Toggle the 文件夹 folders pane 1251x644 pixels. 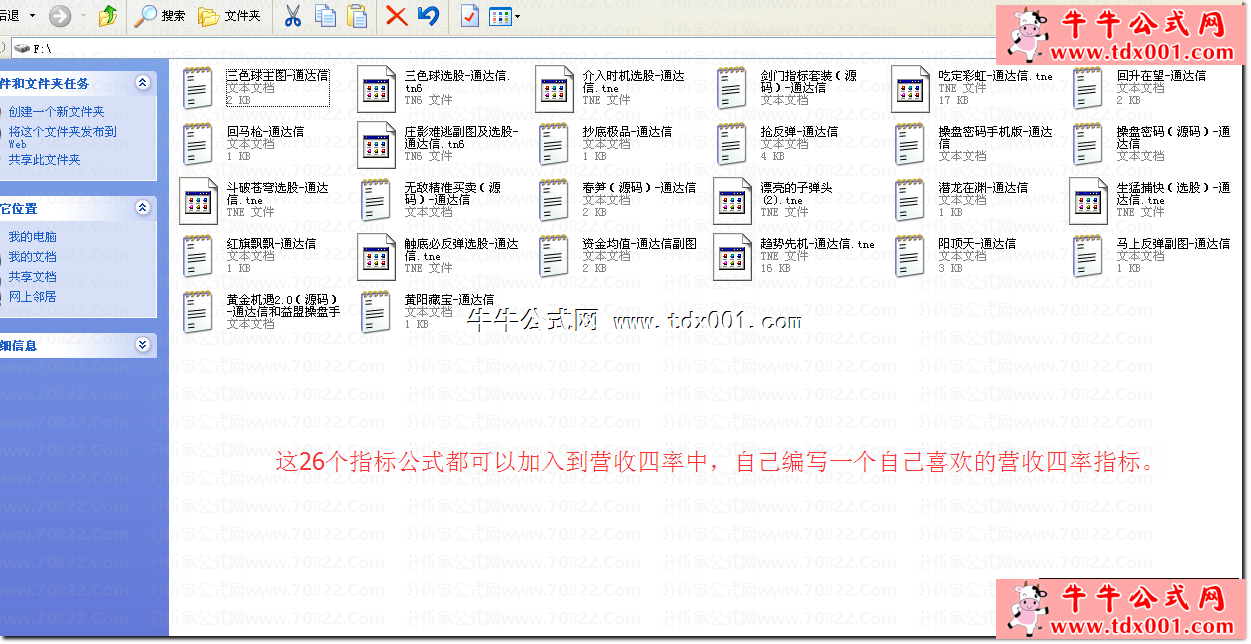click(x=229, y=16)
